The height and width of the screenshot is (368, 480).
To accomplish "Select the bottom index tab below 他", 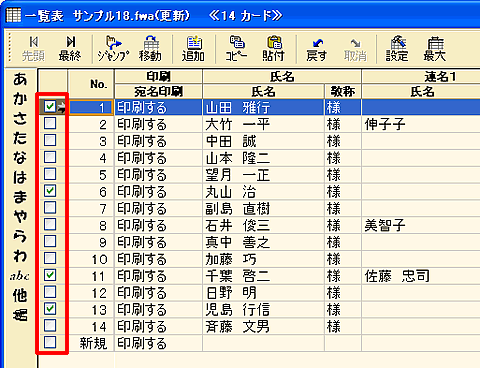I will (x=20, y=315).
